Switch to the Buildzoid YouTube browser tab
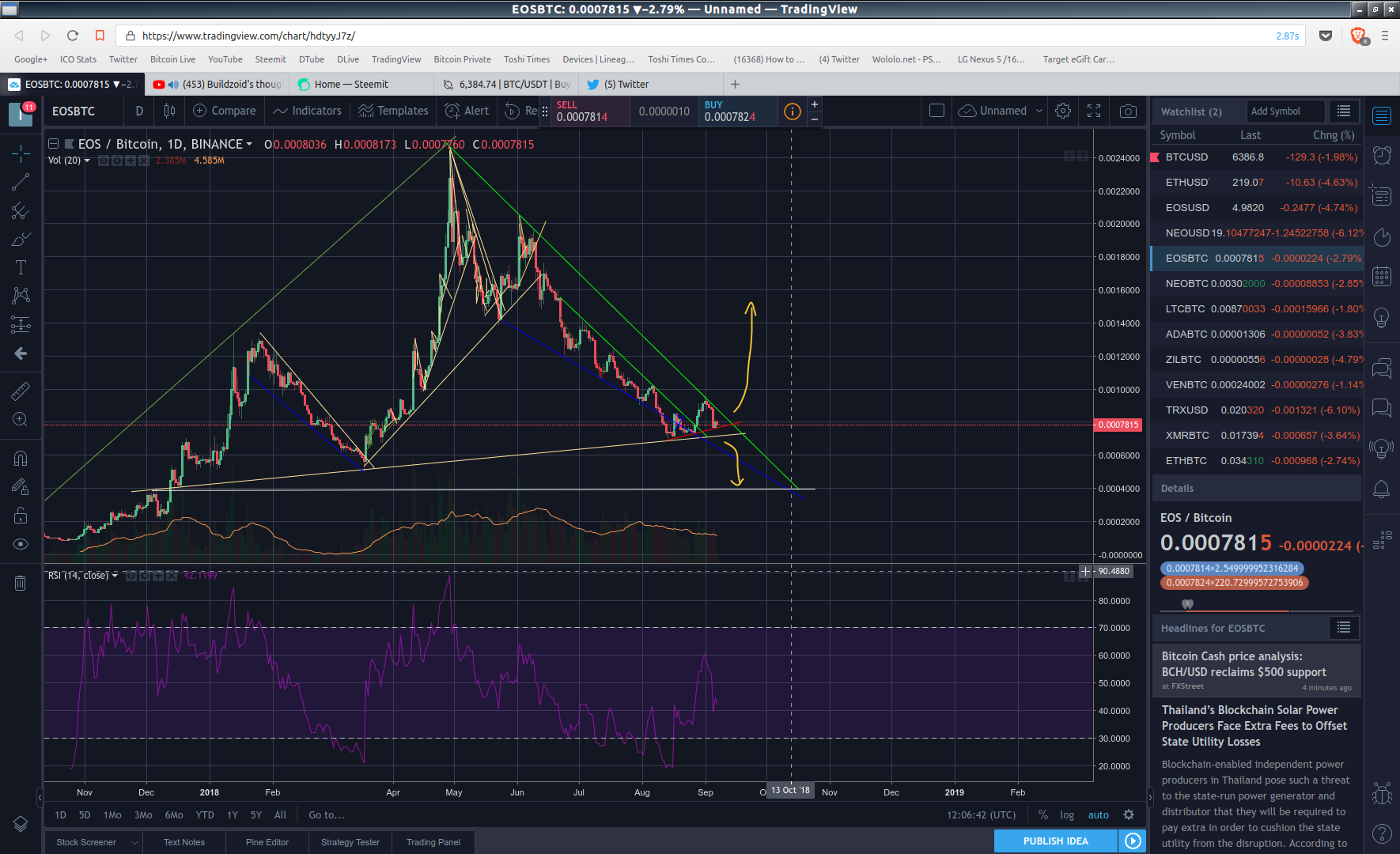Screen dimensions: 1400x854 (218, 84)
